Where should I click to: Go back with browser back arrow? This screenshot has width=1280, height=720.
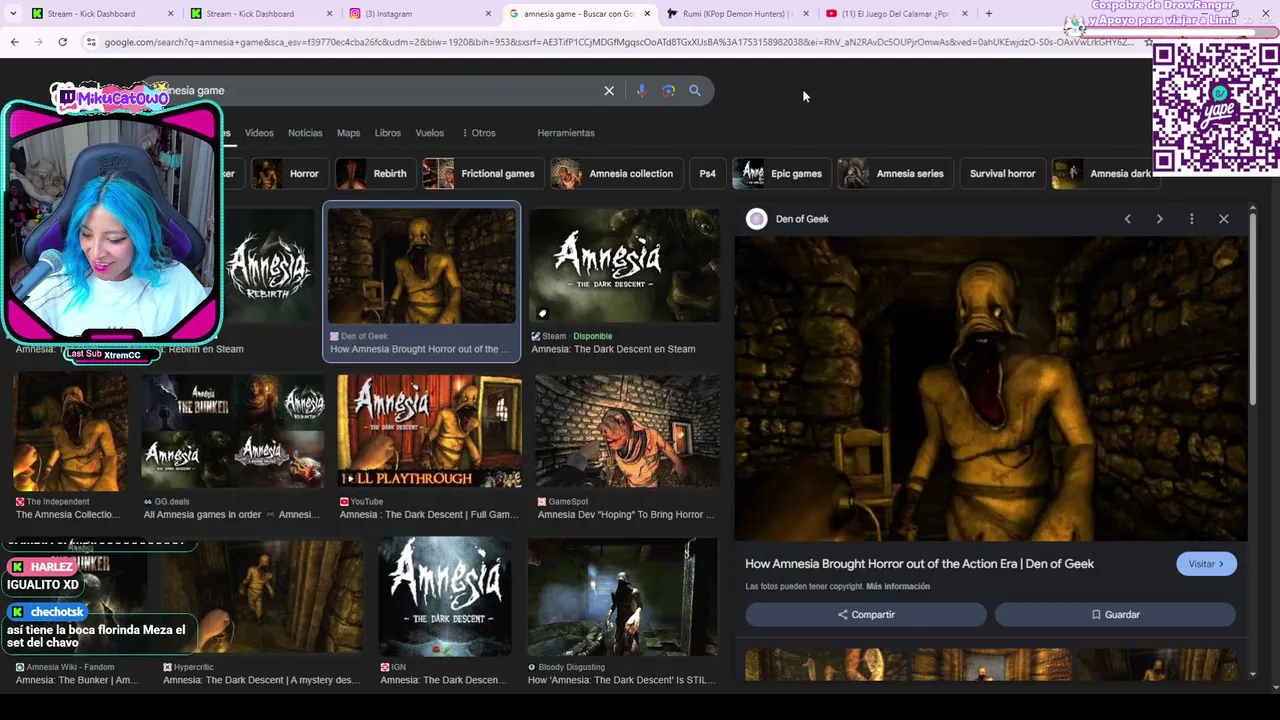click(x=14, y=42)
